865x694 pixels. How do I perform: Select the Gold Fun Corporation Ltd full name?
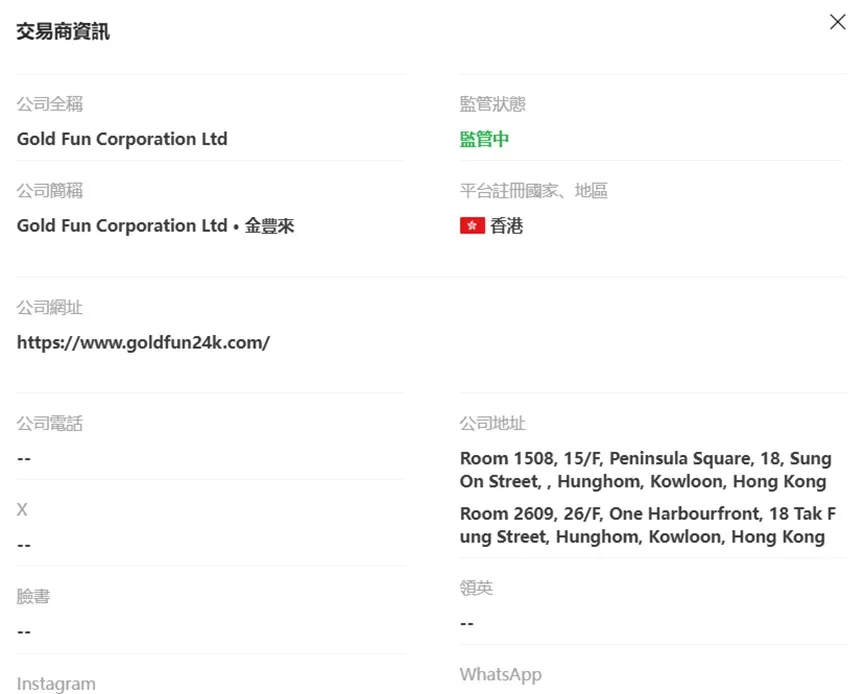tap(122, 139)
